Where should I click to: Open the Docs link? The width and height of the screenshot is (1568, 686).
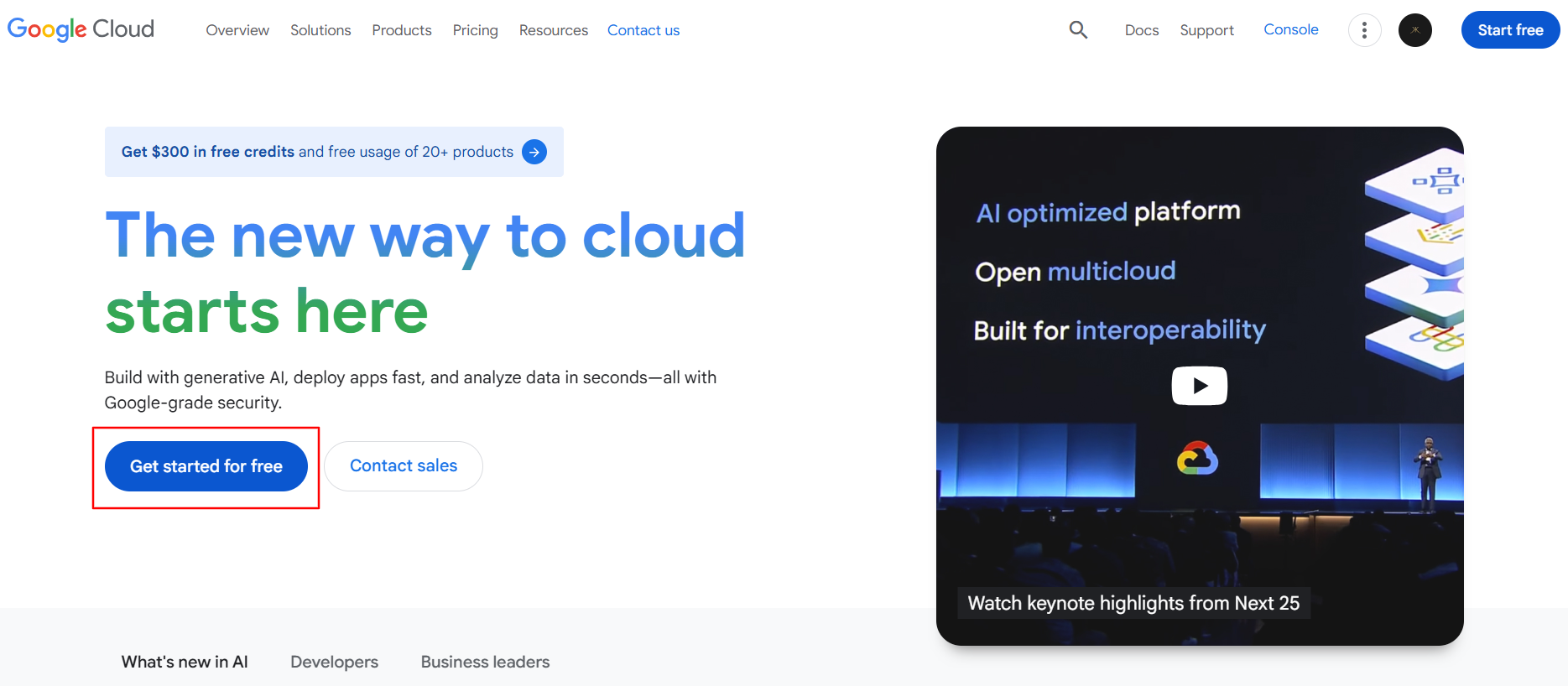(1141, 30)
